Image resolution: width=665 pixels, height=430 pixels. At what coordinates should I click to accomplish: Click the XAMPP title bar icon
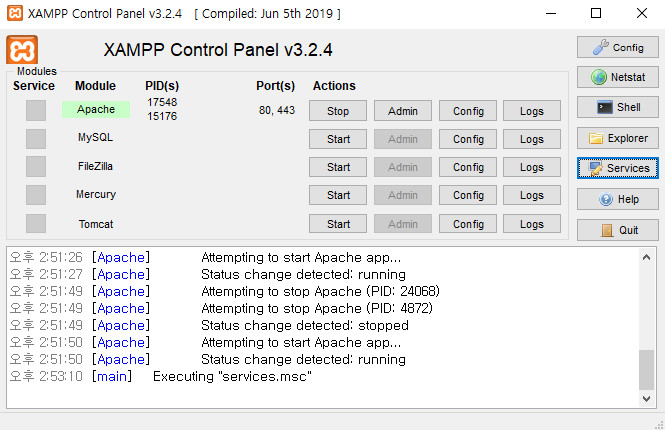[x=15, y=13]
